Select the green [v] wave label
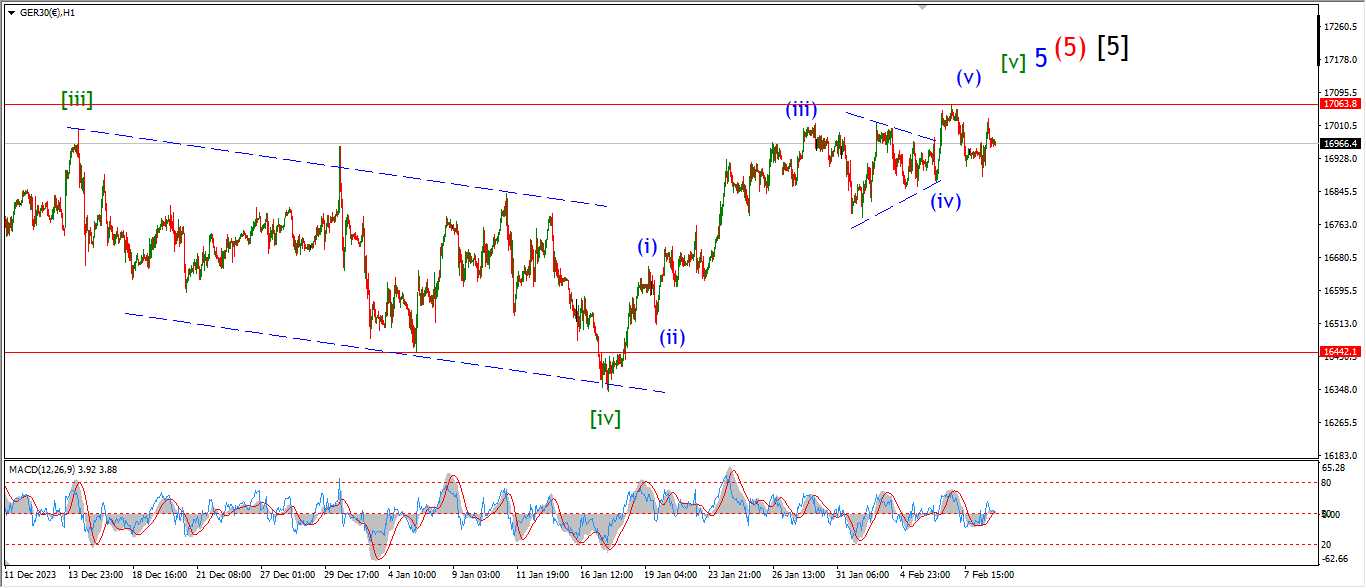Screen dimensions: 1366x588 [1013, 62]
